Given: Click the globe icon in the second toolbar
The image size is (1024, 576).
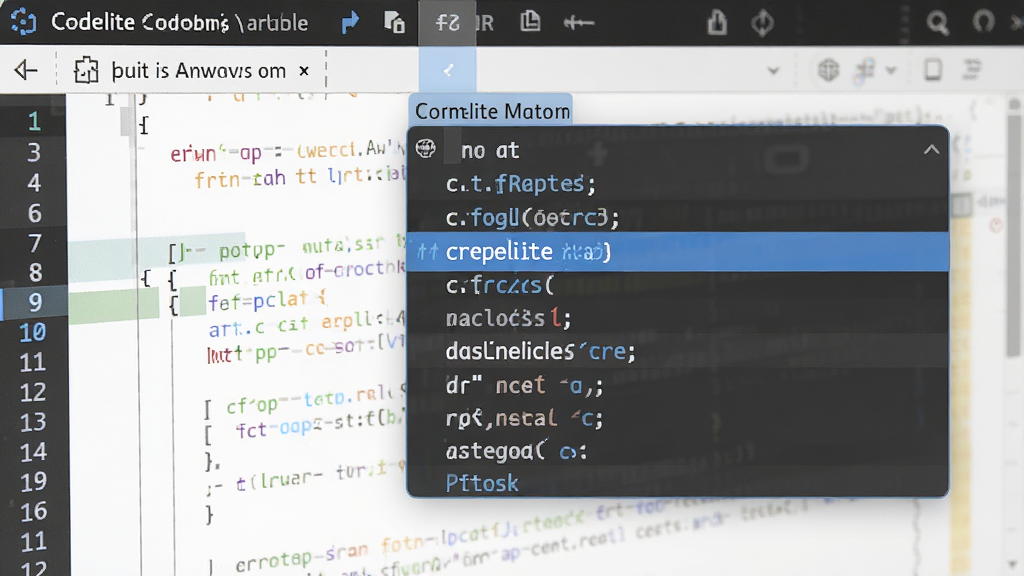Looking at the screenshot, I should pyautogui.click(x=828, y=69).
